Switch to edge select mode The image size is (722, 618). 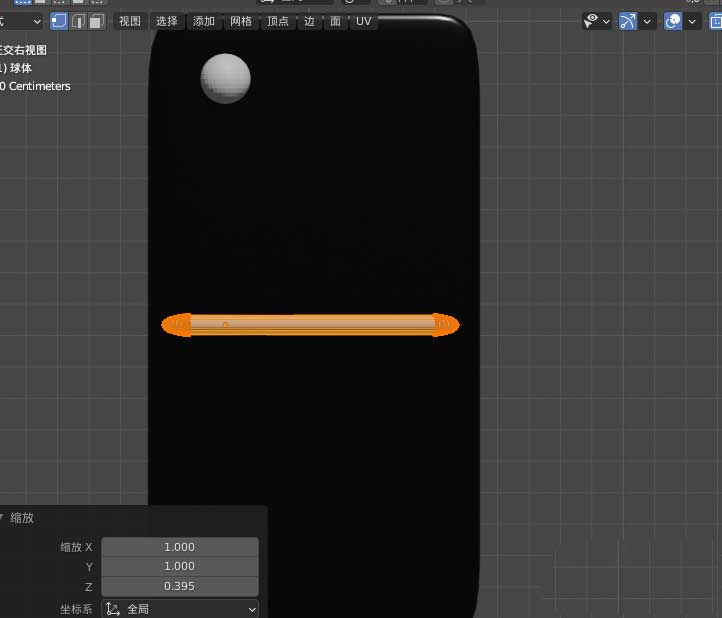(x=78, y=21)
